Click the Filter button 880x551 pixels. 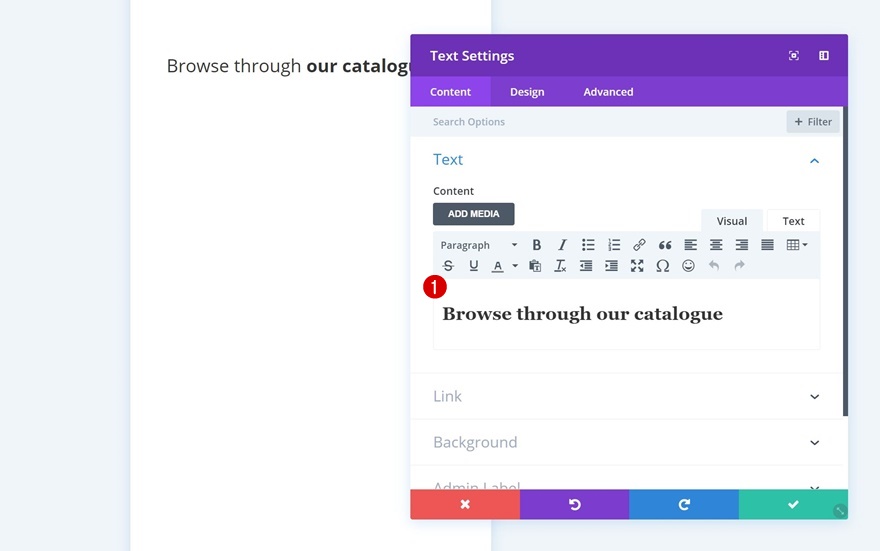point(812,122)
